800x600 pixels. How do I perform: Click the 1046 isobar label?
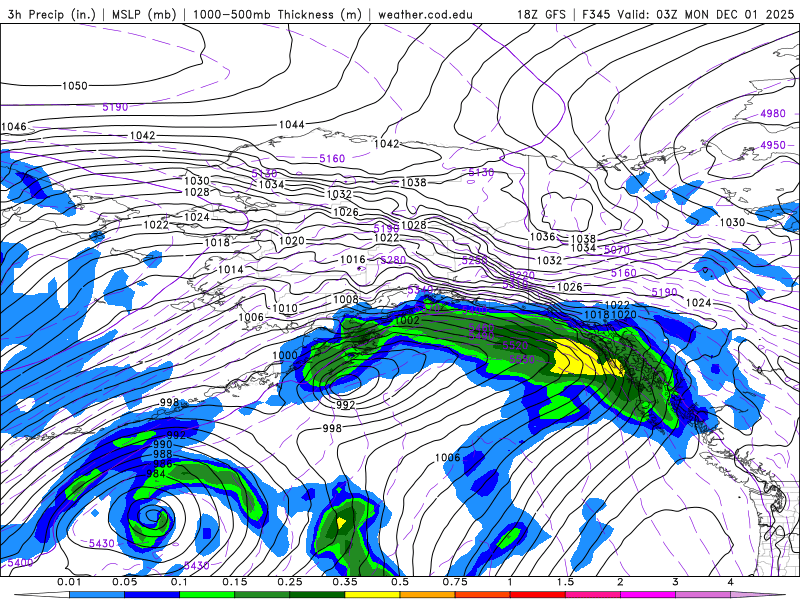click(14, 127)
